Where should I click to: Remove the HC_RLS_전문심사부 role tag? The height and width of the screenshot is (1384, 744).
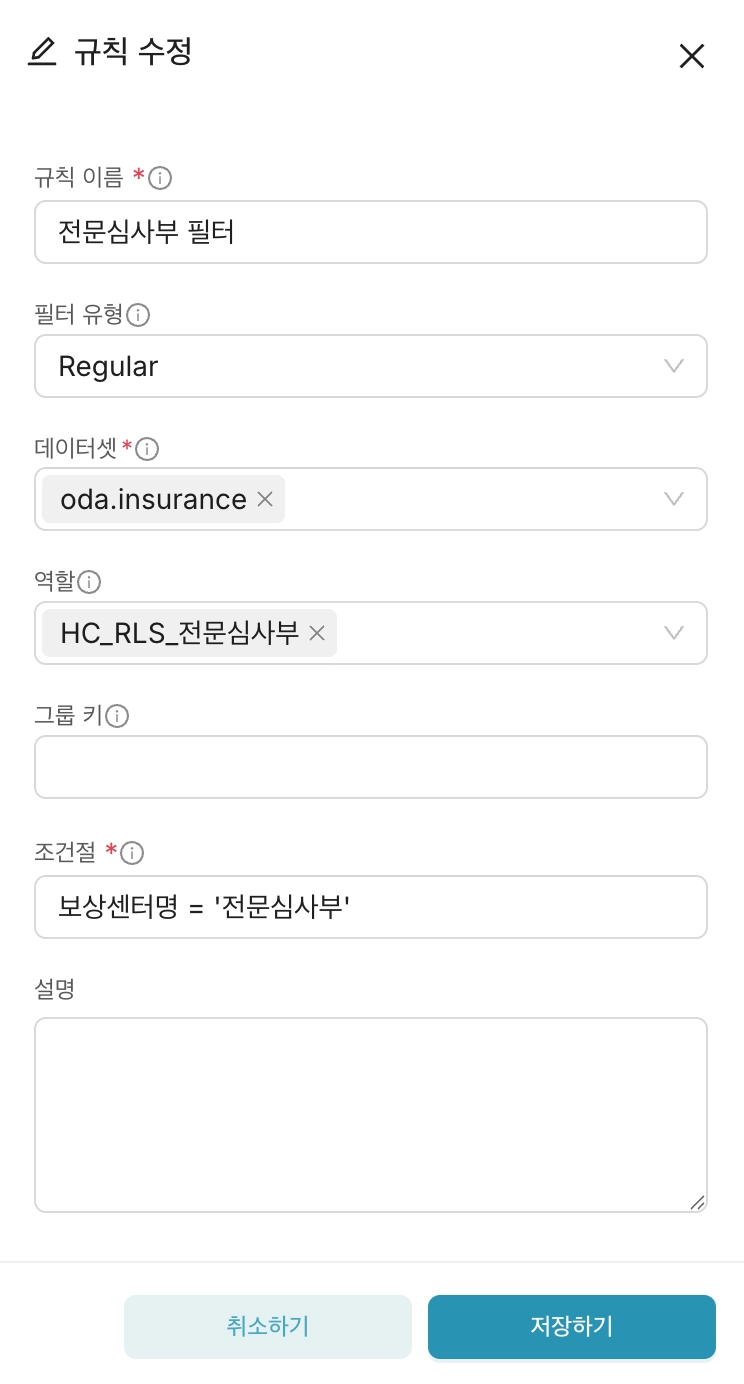click(317, 633)
